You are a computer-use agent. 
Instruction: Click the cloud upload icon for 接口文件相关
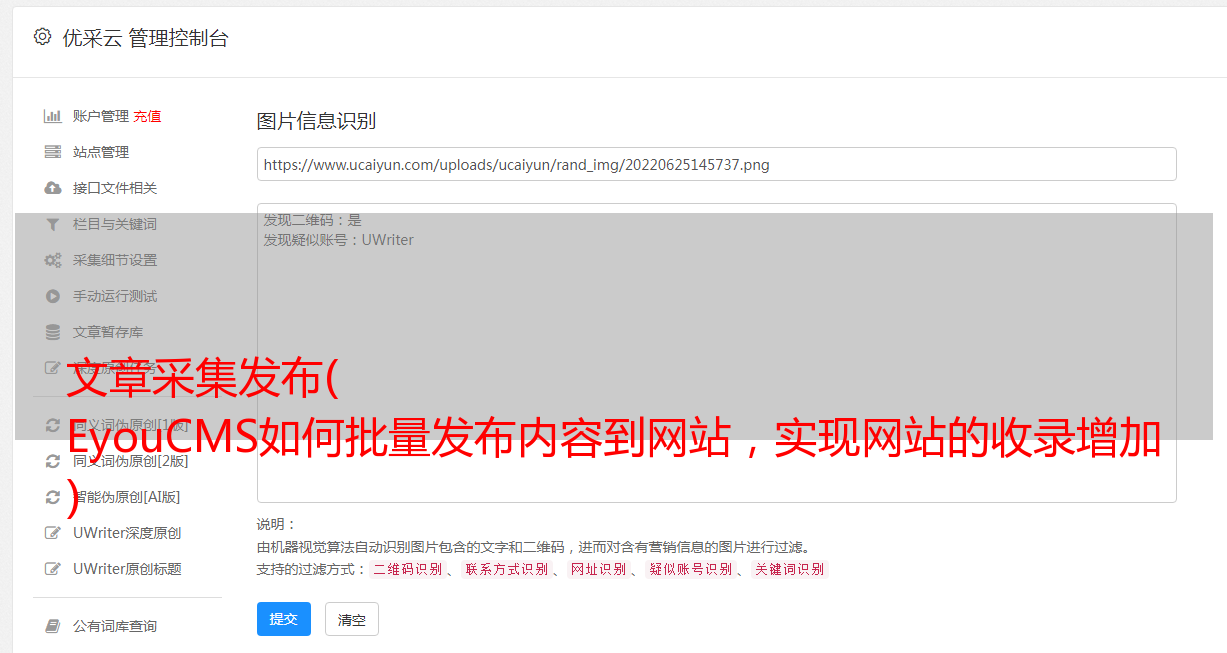[53, 188]
